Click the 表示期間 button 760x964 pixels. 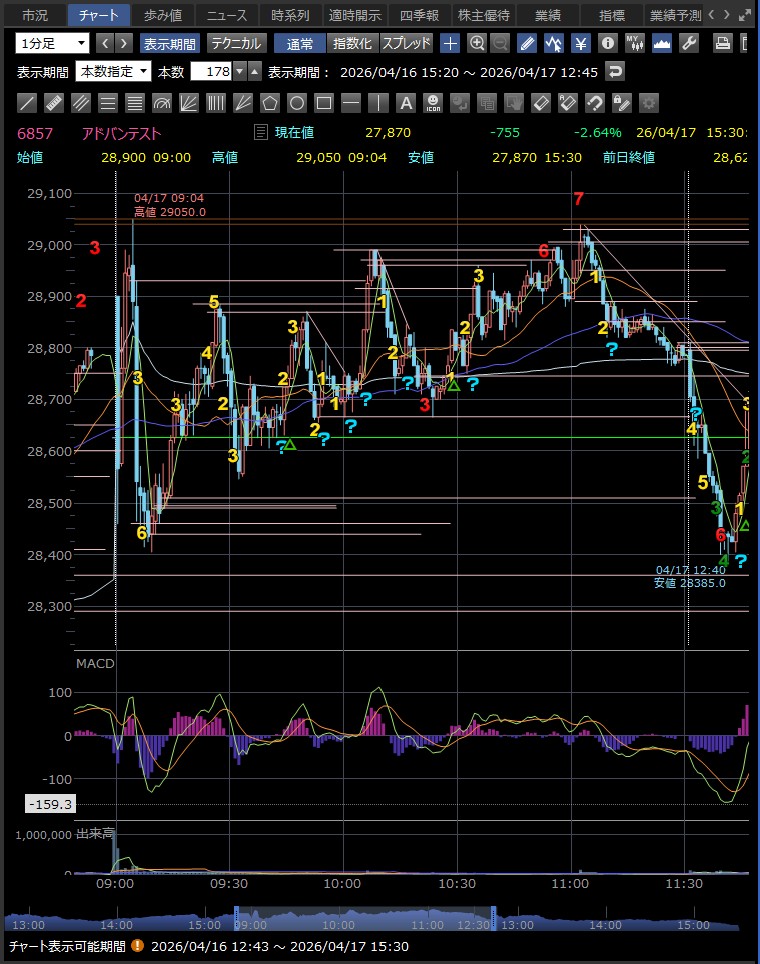pyautogui.click(x=168, y=43)
